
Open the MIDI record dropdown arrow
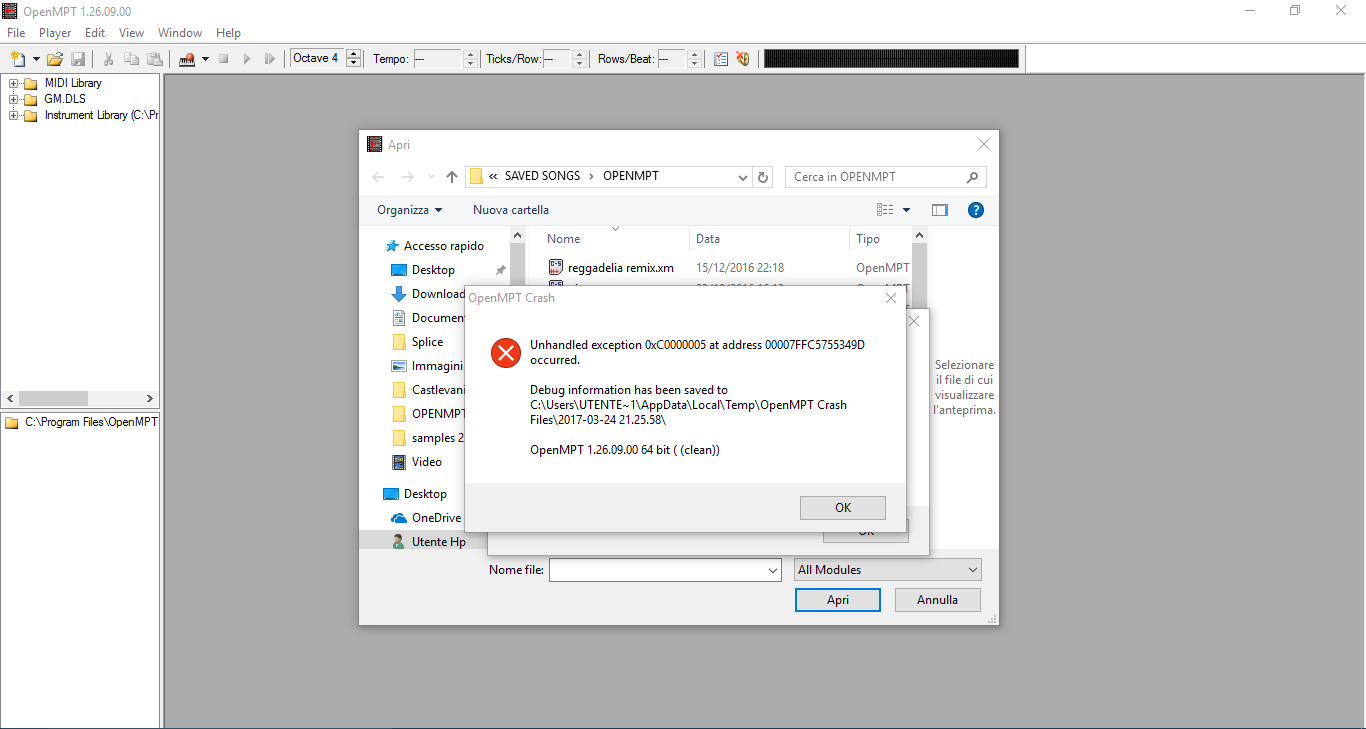(205, 59)
